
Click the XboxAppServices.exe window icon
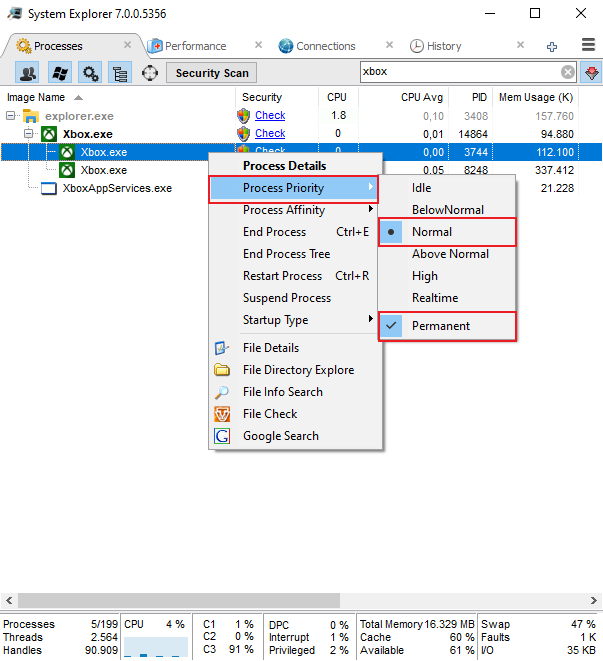49,188
